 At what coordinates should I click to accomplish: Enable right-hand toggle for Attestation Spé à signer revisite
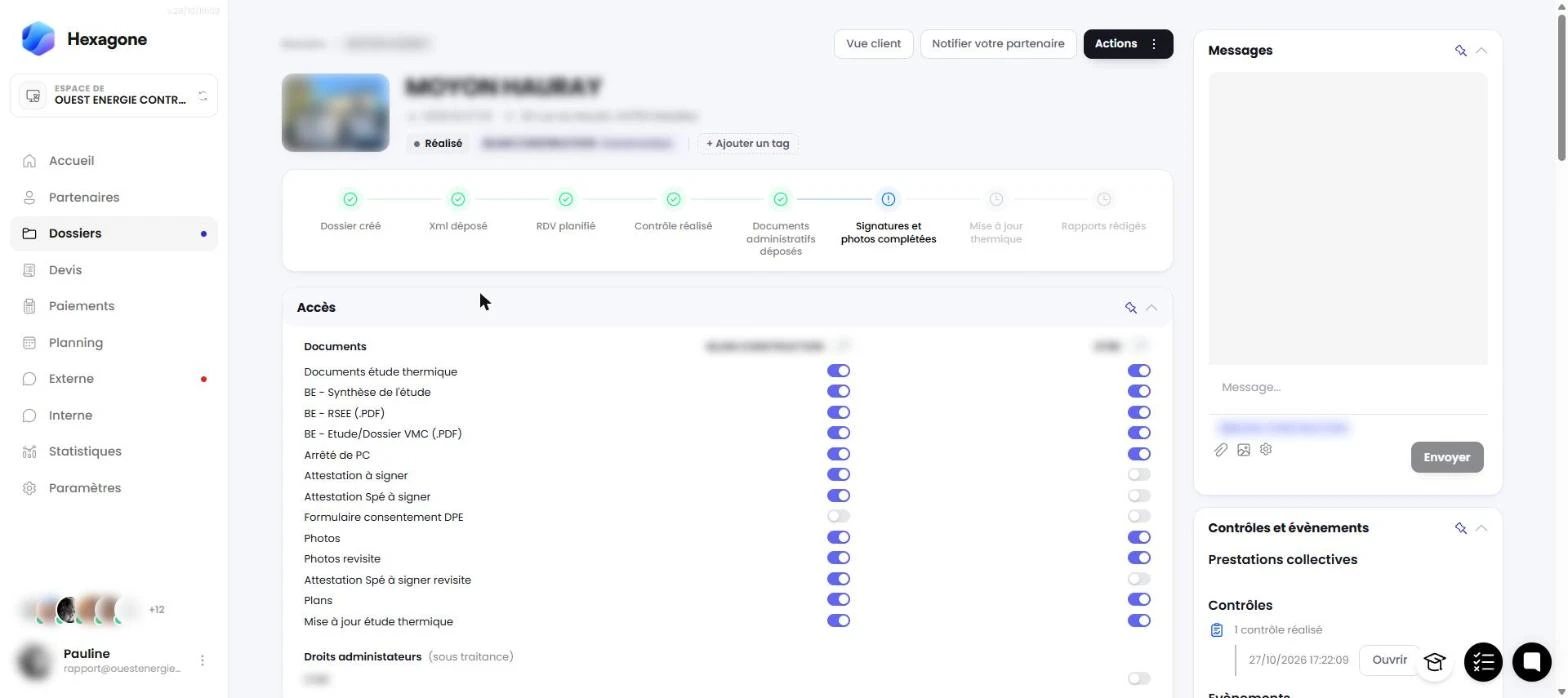pos(1139,579)
